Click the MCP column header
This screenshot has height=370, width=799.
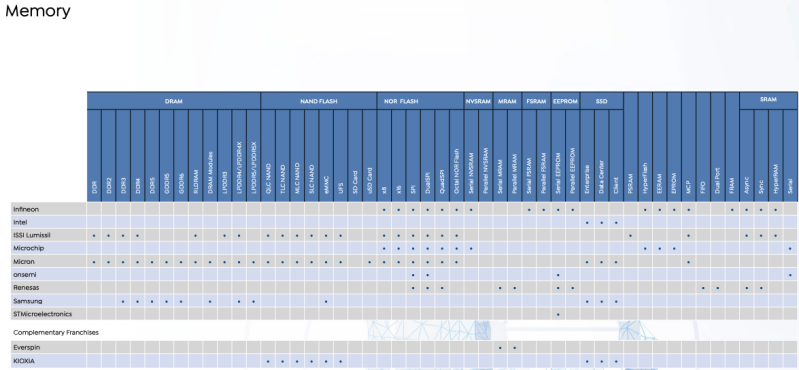click(688, 147)
